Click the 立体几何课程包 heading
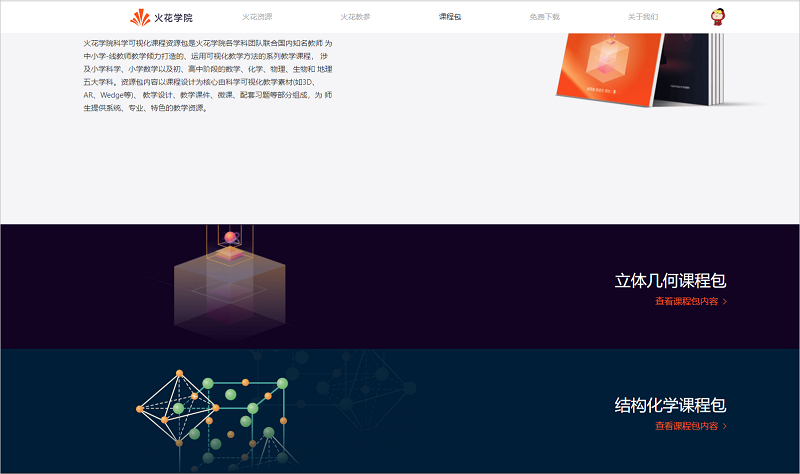This screenshot has width=800, height=474. pyautogui.click(x=670, y=281)
